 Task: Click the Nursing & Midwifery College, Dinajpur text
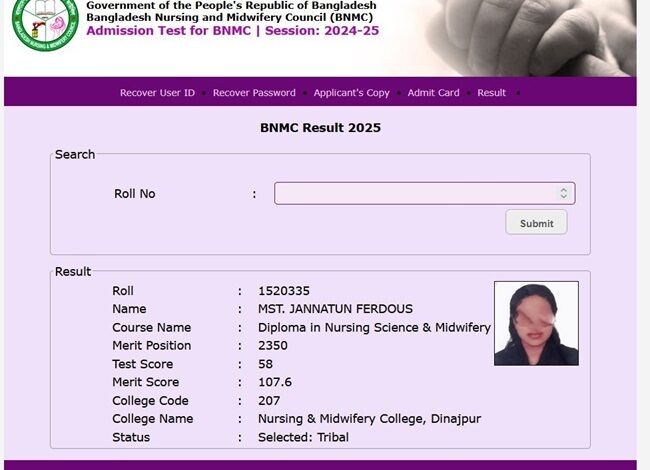[369, 419]
